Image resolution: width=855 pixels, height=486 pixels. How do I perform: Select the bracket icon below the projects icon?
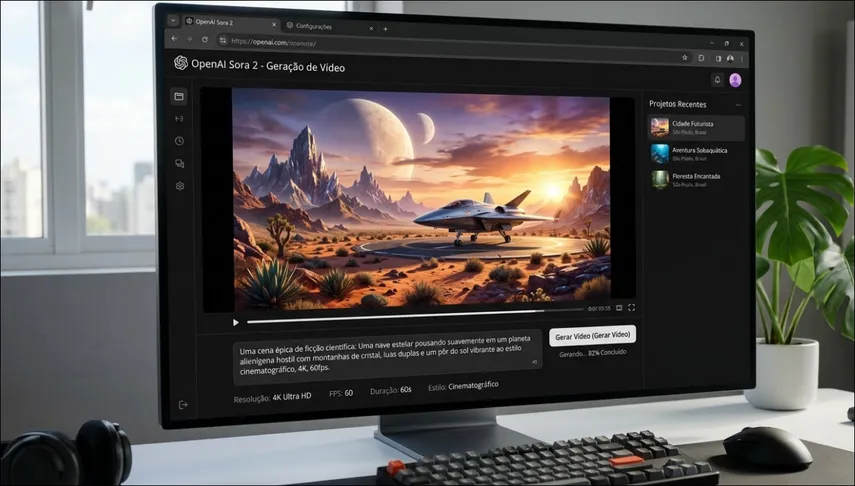click(179, 118)
